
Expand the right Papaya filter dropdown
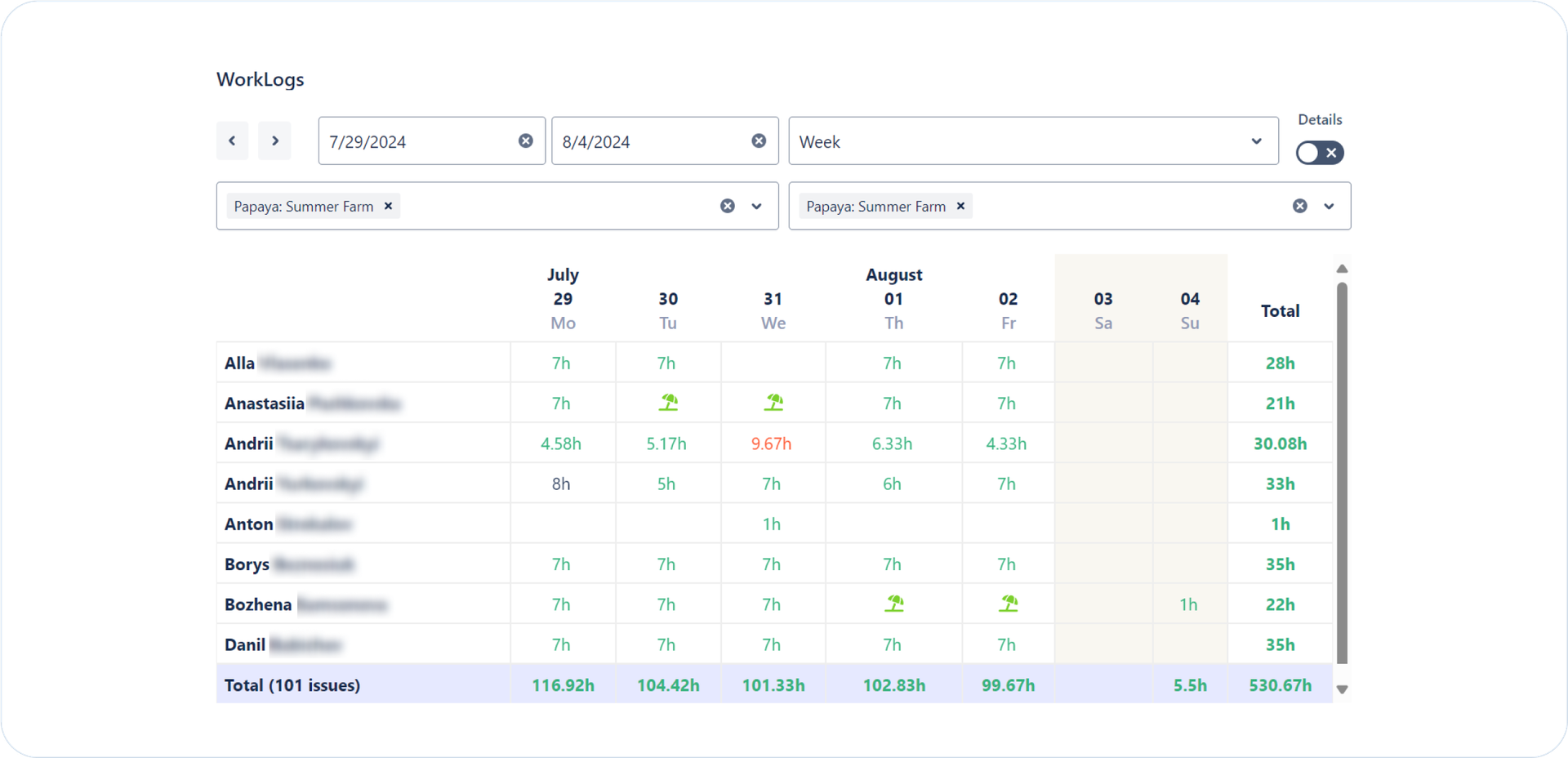coord(1330,206)
